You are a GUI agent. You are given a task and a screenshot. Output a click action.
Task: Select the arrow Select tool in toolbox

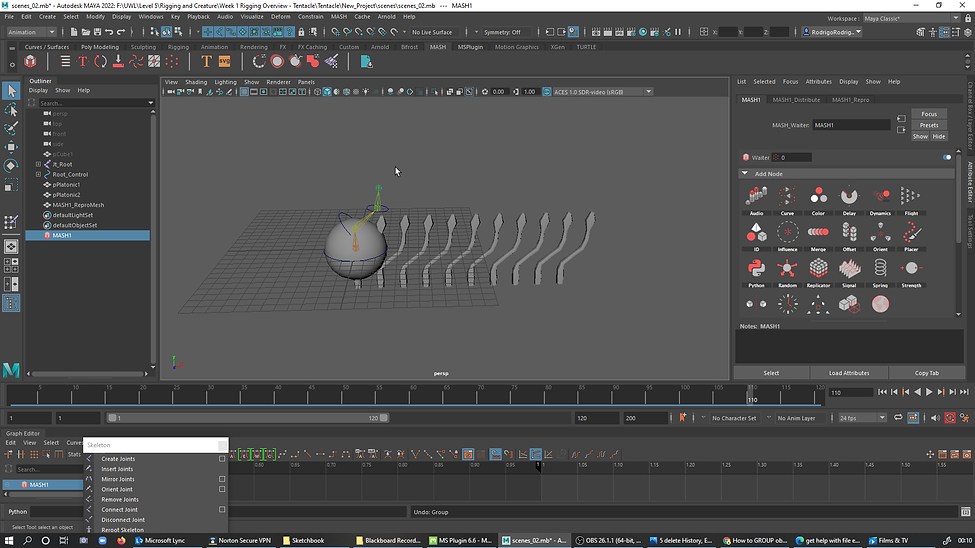click(x=11, y=91)
